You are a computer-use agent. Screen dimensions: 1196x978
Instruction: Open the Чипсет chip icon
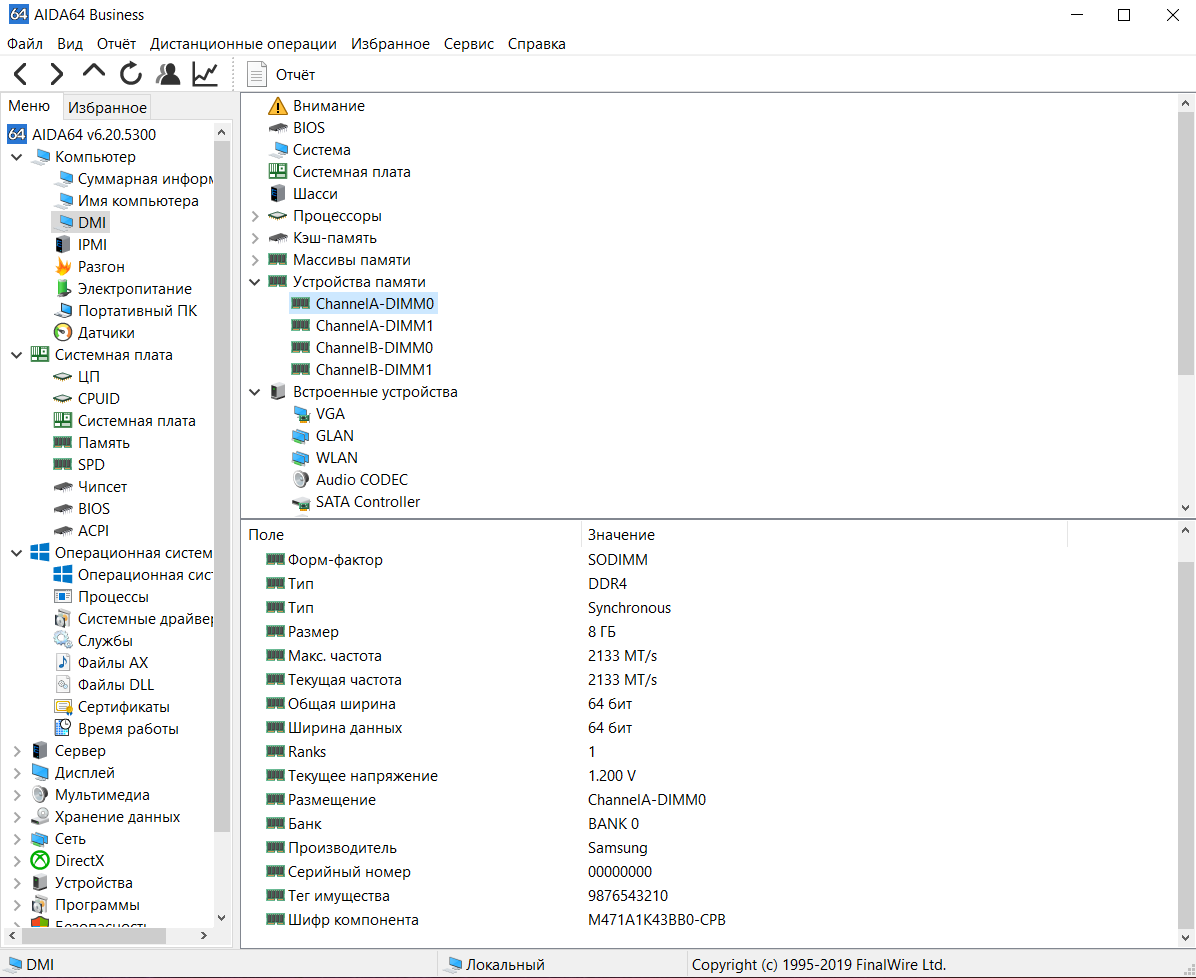pos(63,487)
